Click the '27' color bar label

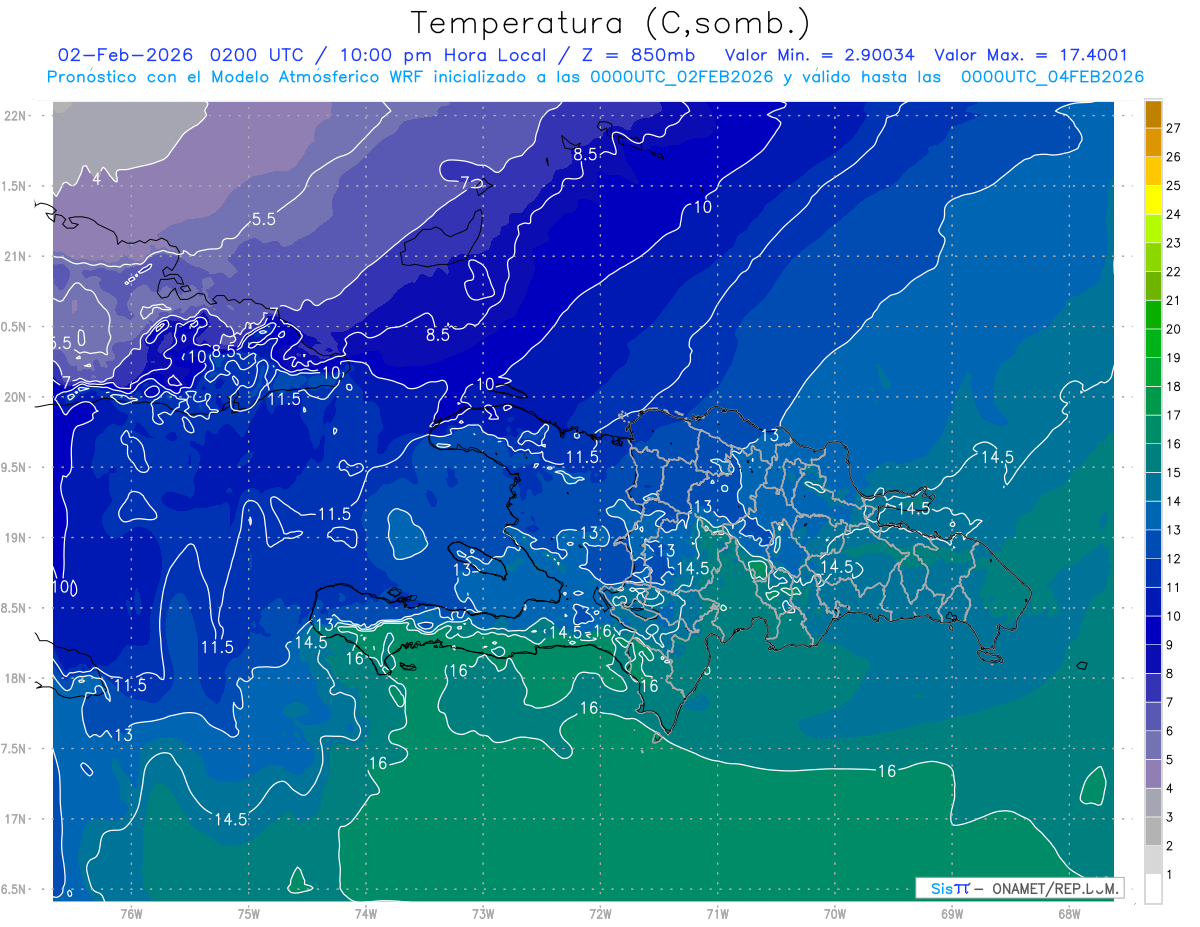pyautogui.click(x=1174, y=128)
